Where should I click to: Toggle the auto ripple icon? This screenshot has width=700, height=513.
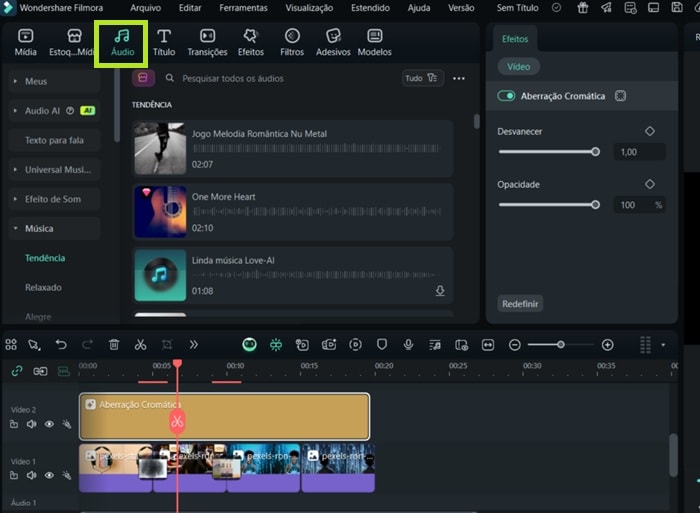[64, 371]
